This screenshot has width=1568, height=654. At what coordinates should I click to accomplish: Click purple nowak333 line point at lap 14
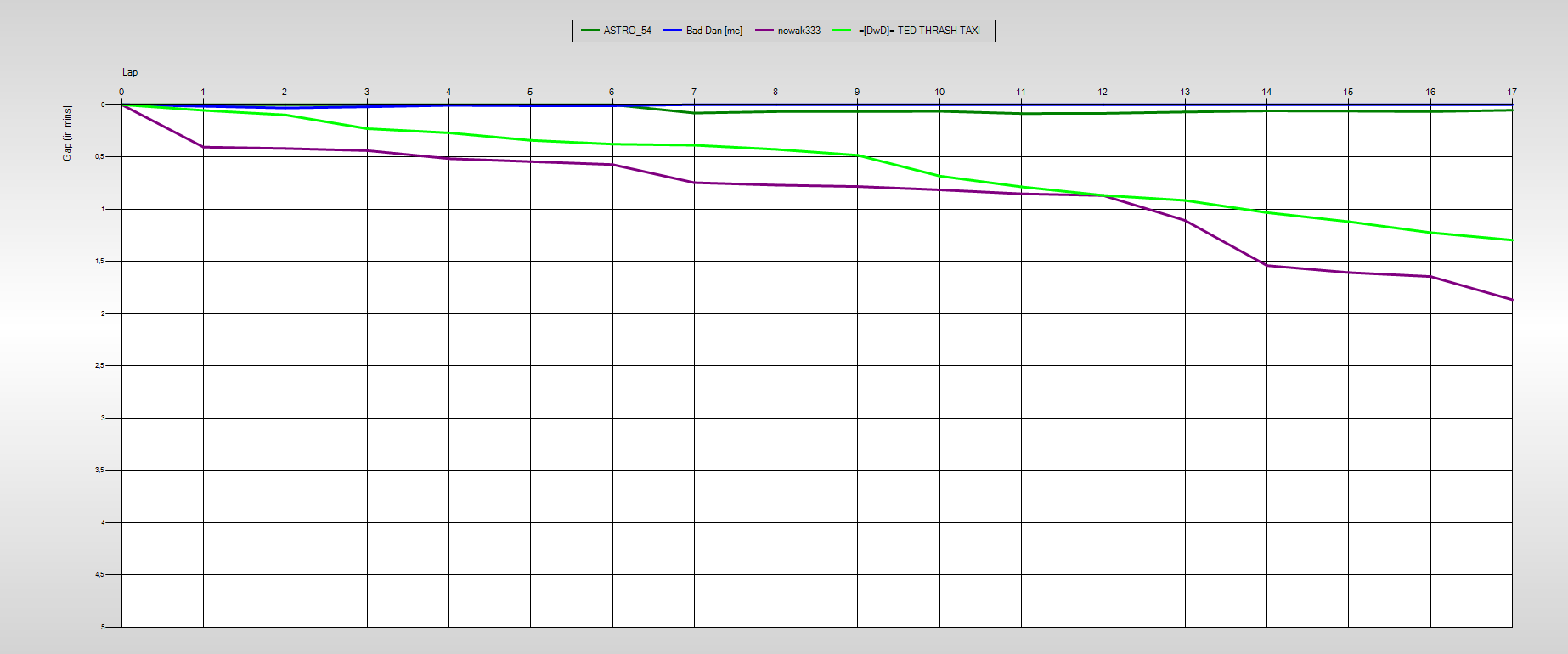click(1266, 266)
